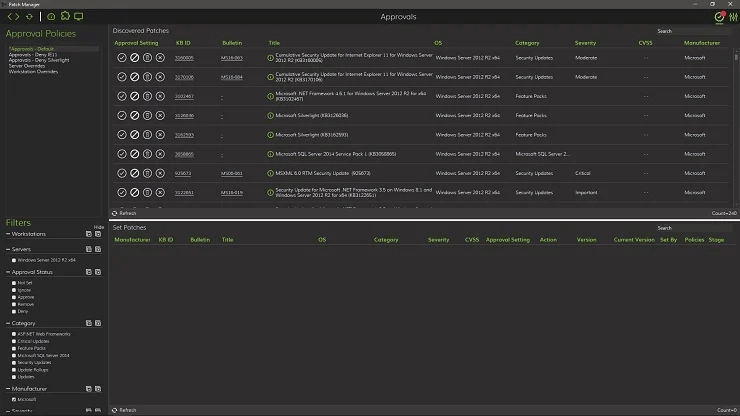
Task: Refresh the Set Patches list
Action: tap(124, 410)
